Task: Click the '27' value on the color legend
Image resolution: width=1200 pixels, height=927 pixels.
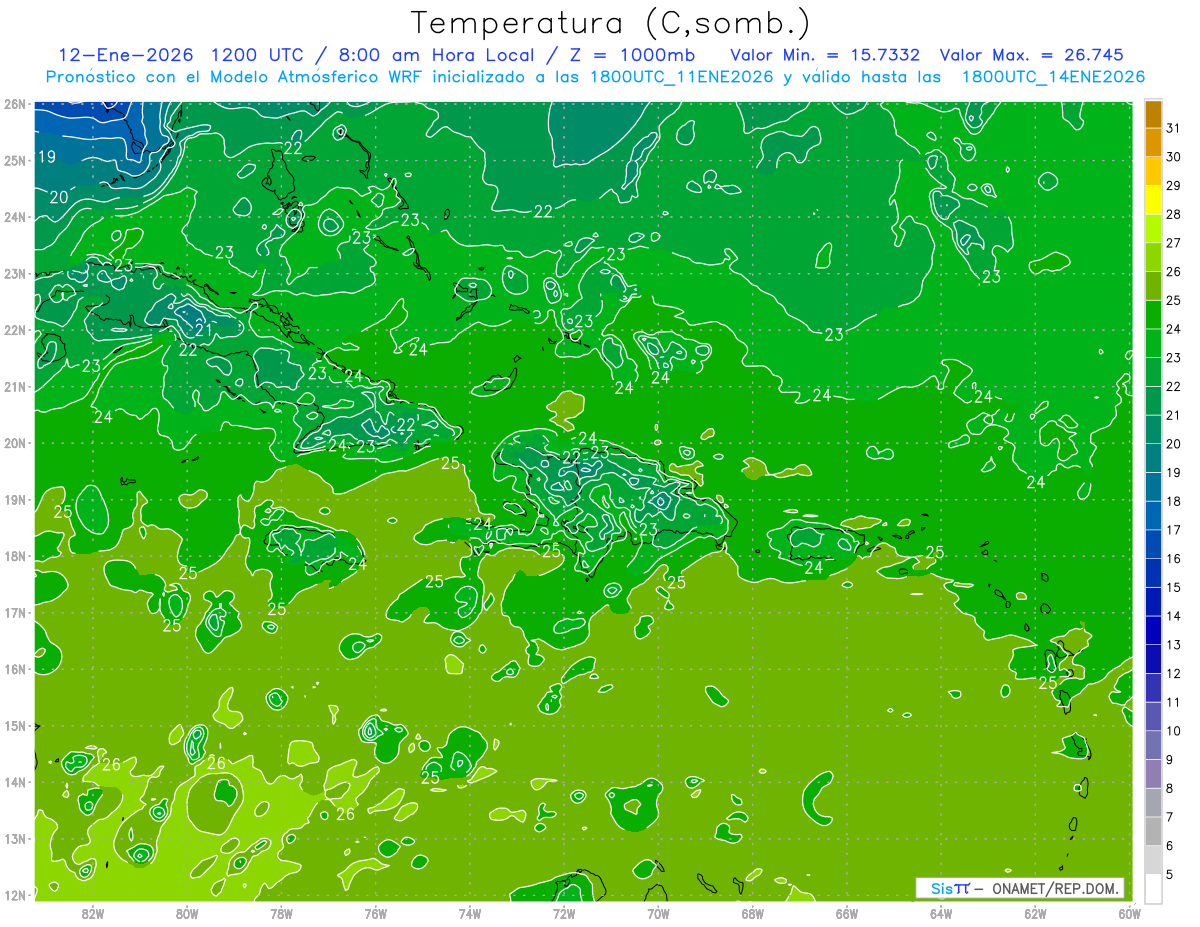Action: (1173, 243)
